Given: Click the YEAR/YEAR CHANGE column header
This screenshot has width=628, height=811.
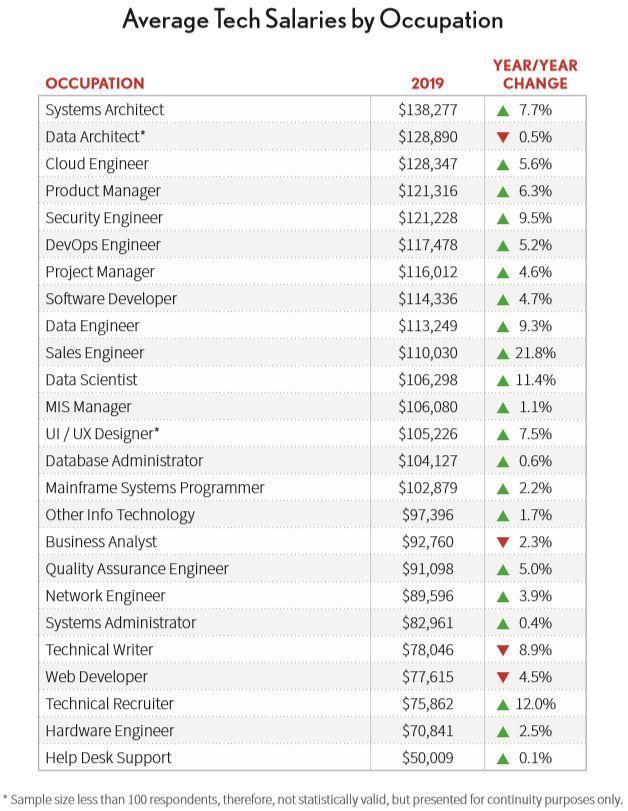Looking at the screenshot, I should coord(535,74).
